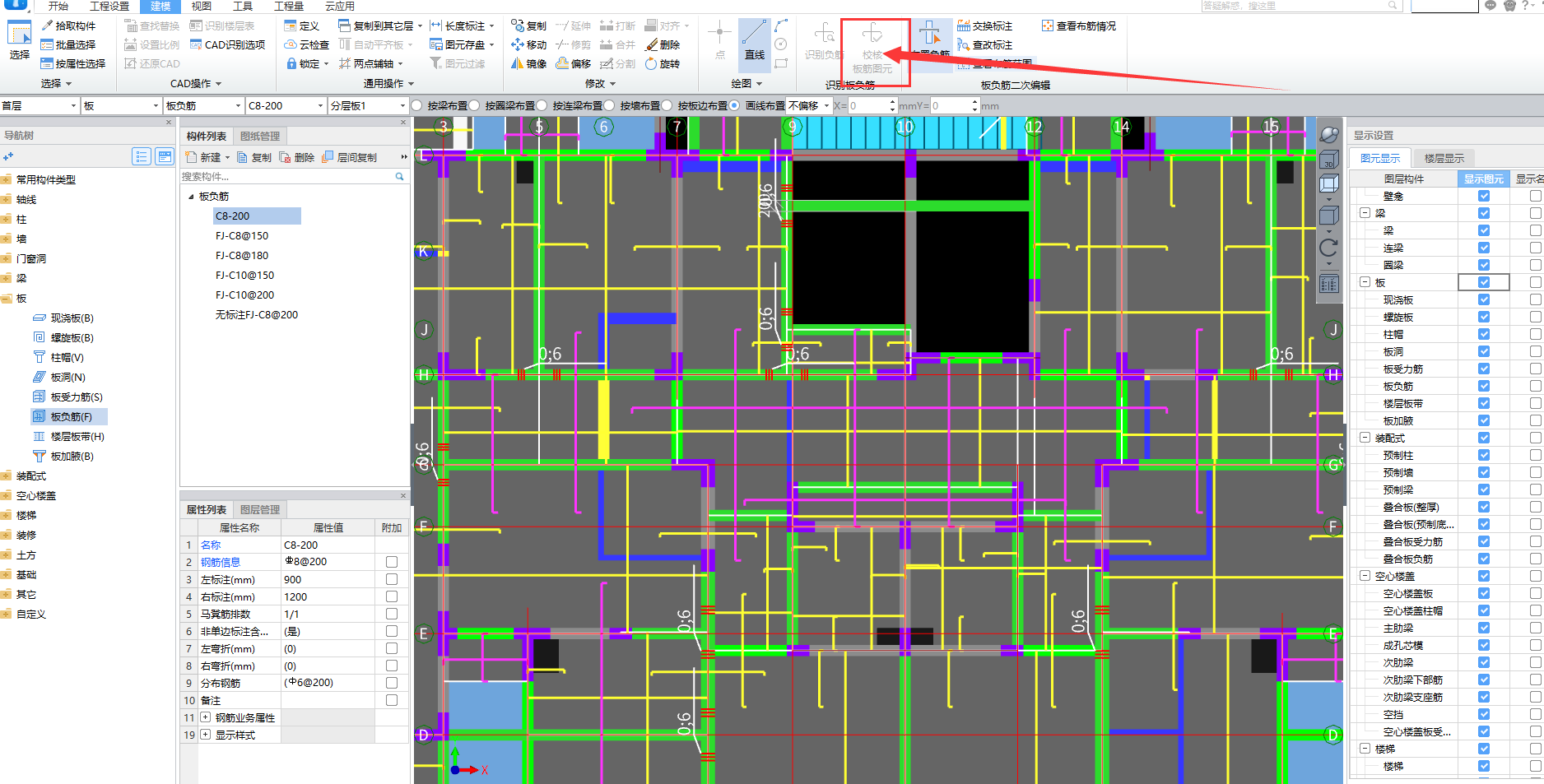Toggle 显示图元 checkbox for 板负筋
The width and height of the screenshot is (1544, 784).
[x=1484, y=386]
